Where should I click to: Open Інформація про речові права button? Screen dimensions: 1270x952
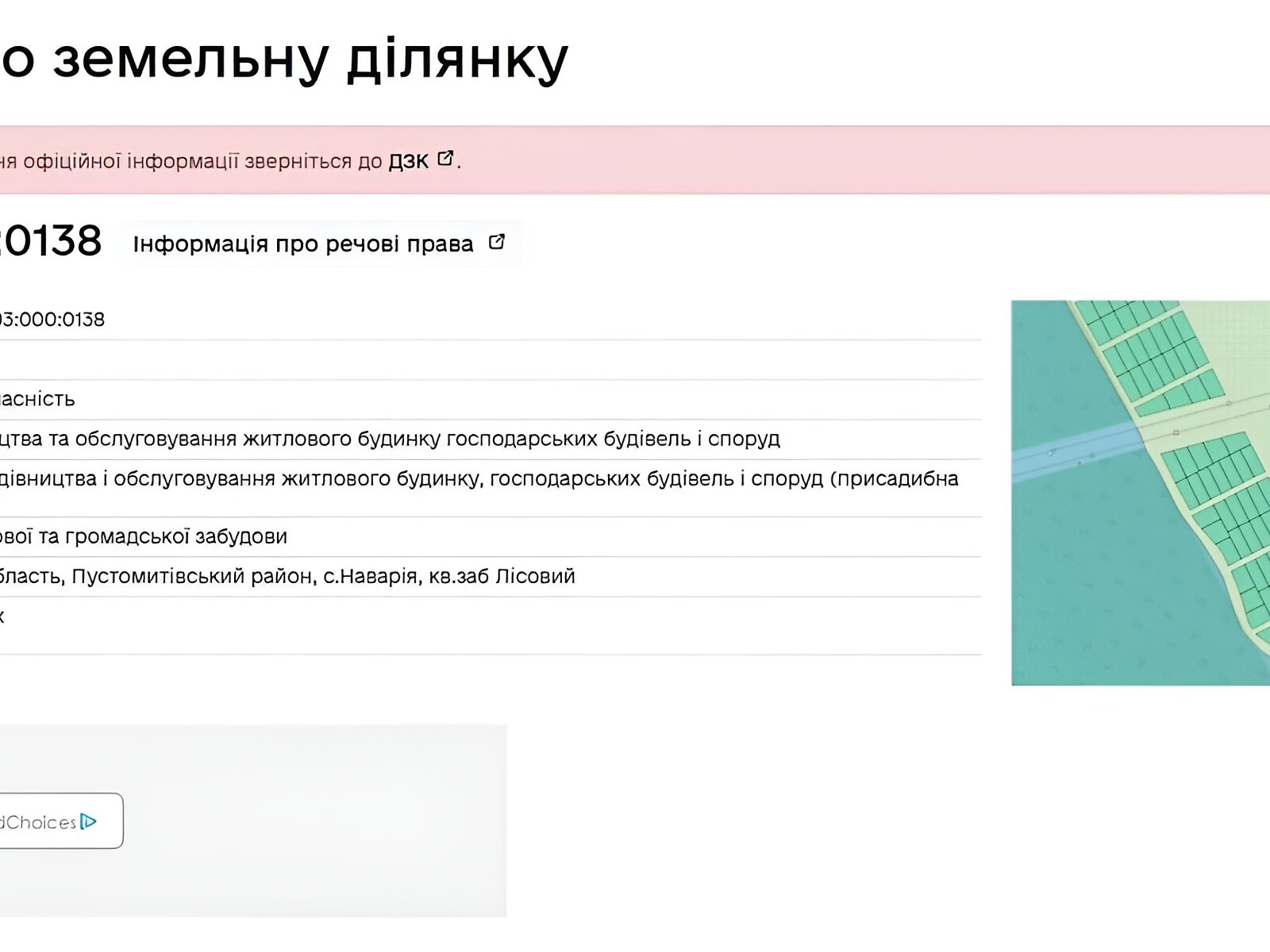coord(320,244)
